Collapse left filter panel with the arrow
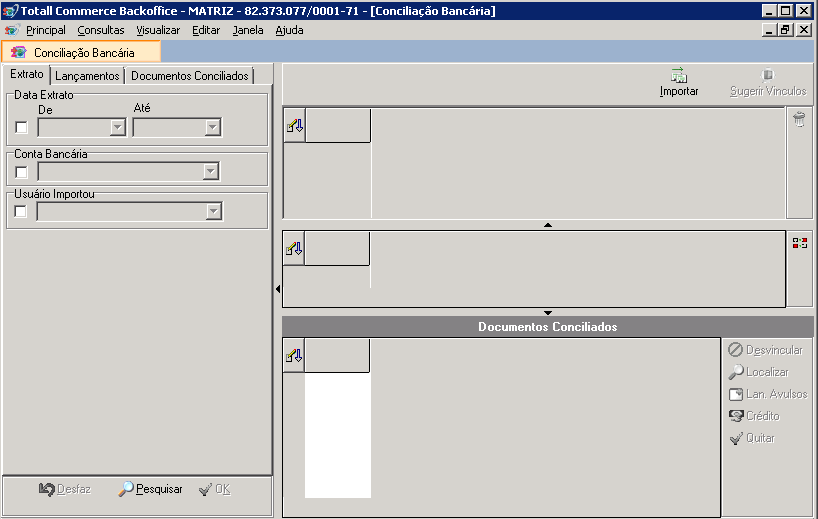This screenshot has width=818, height=519. pos(278,288)
